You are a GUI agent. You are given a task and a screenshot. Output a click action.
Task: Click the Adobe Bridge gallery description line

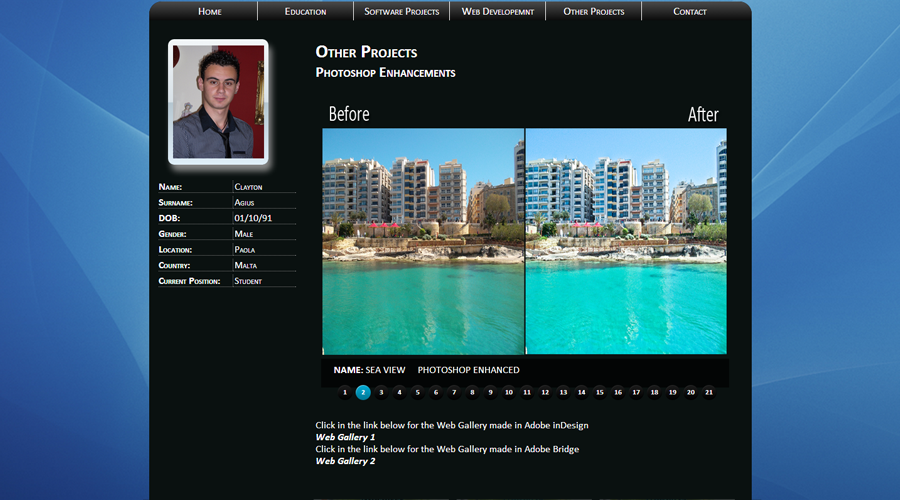tap(447, 449)
